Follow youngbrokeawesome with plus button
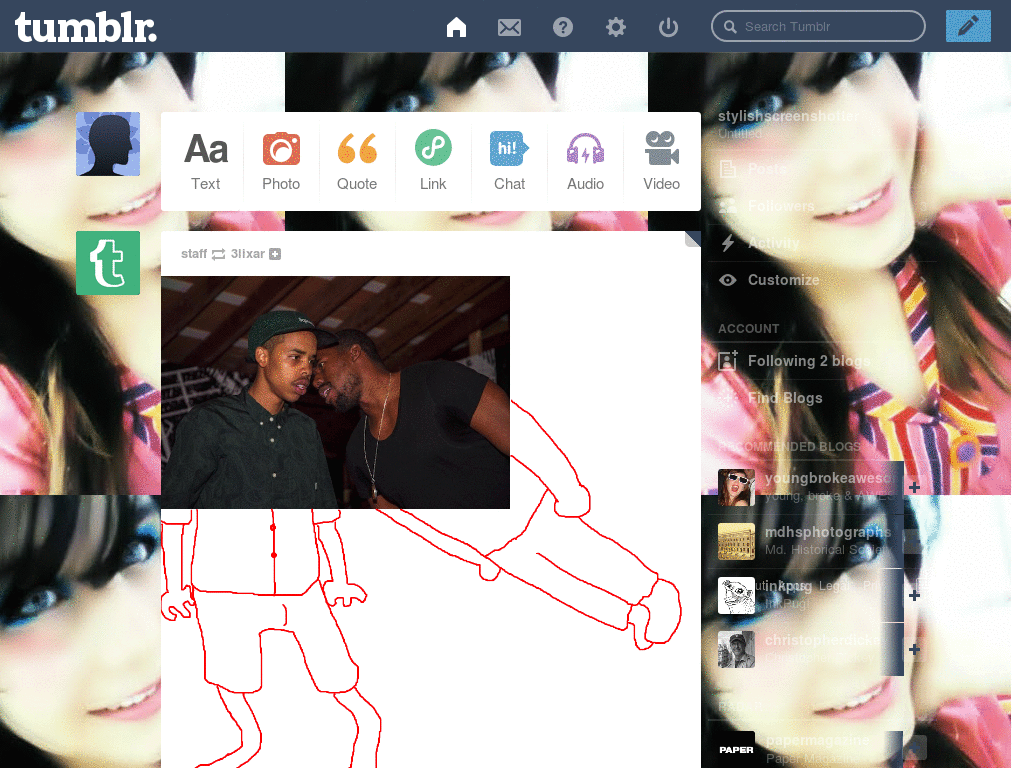 pyautogui.click(x=914, y=487)
